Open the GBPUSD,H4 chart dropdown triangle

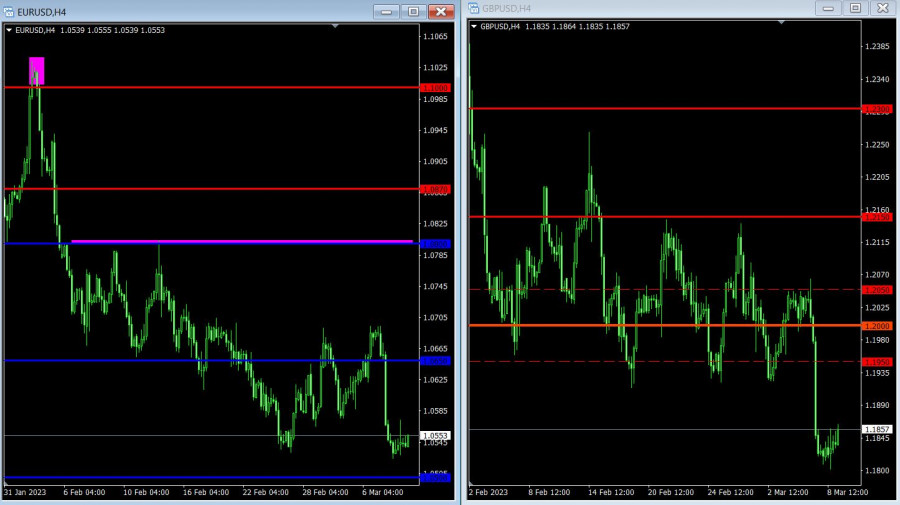pyautogui.click(x=474, y=27)
